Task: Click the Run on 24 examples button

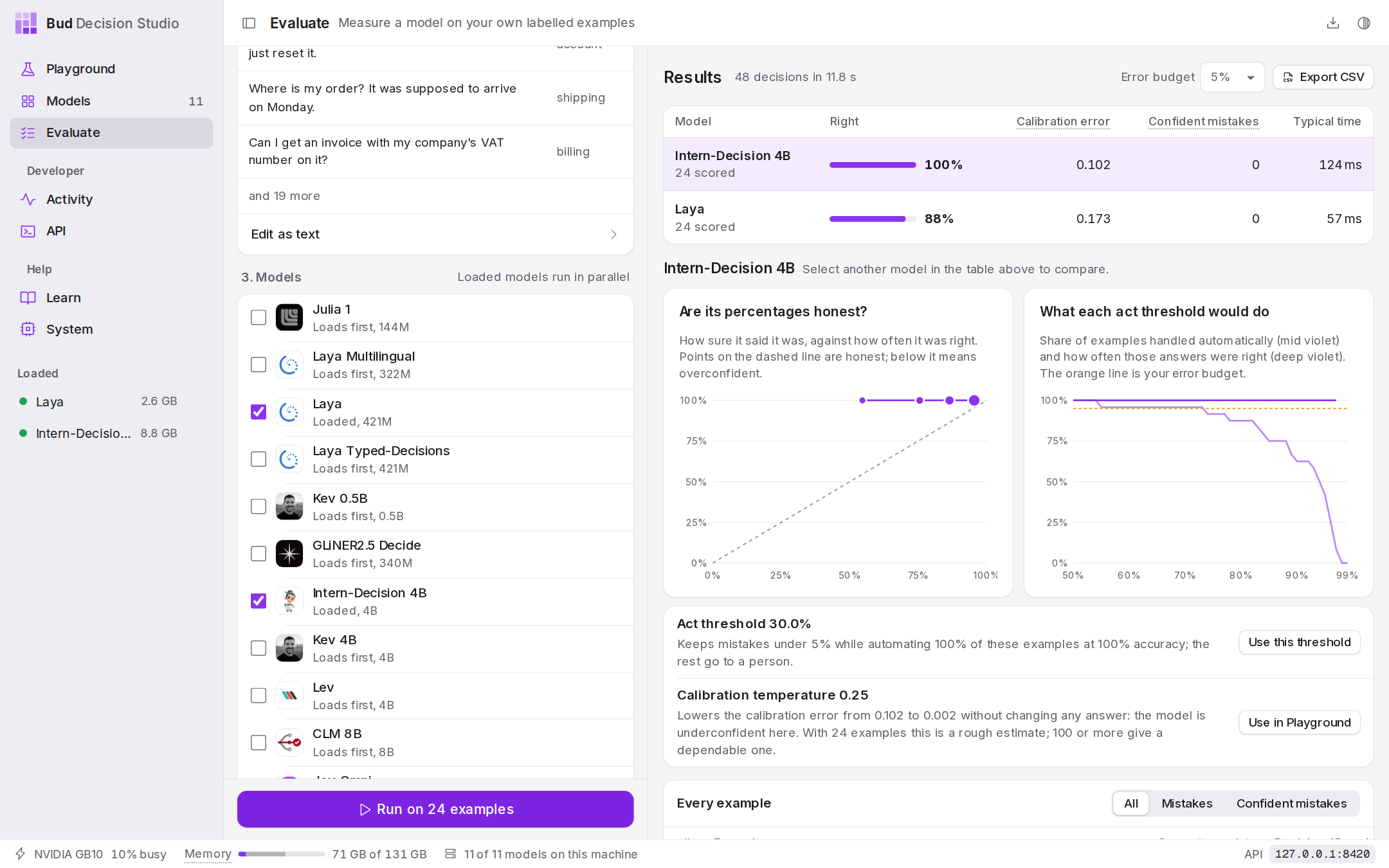Action: point(435,809)
